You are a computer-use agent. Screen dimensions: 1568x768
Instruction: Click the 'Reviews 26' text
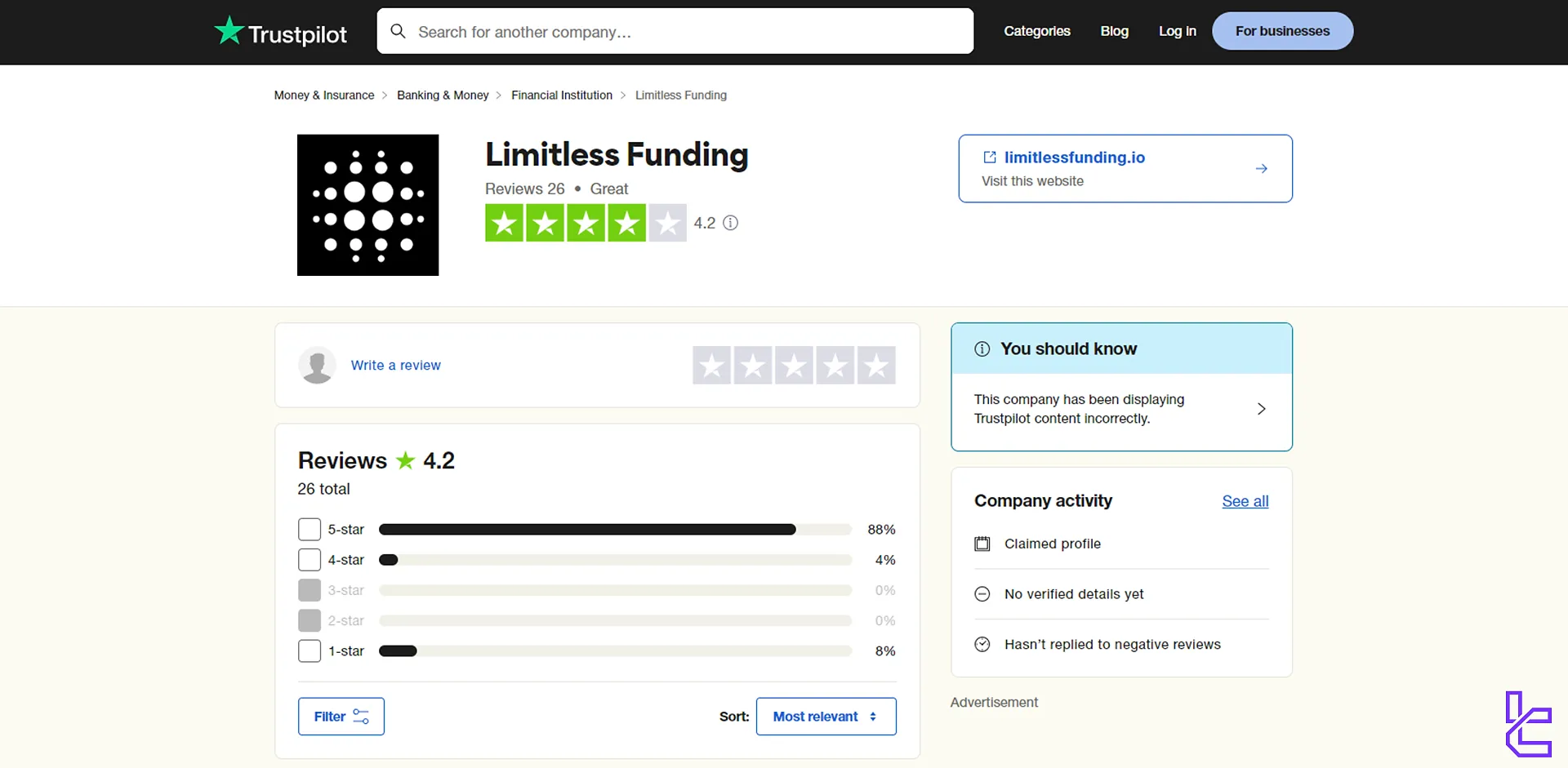[x=524, y=189]
